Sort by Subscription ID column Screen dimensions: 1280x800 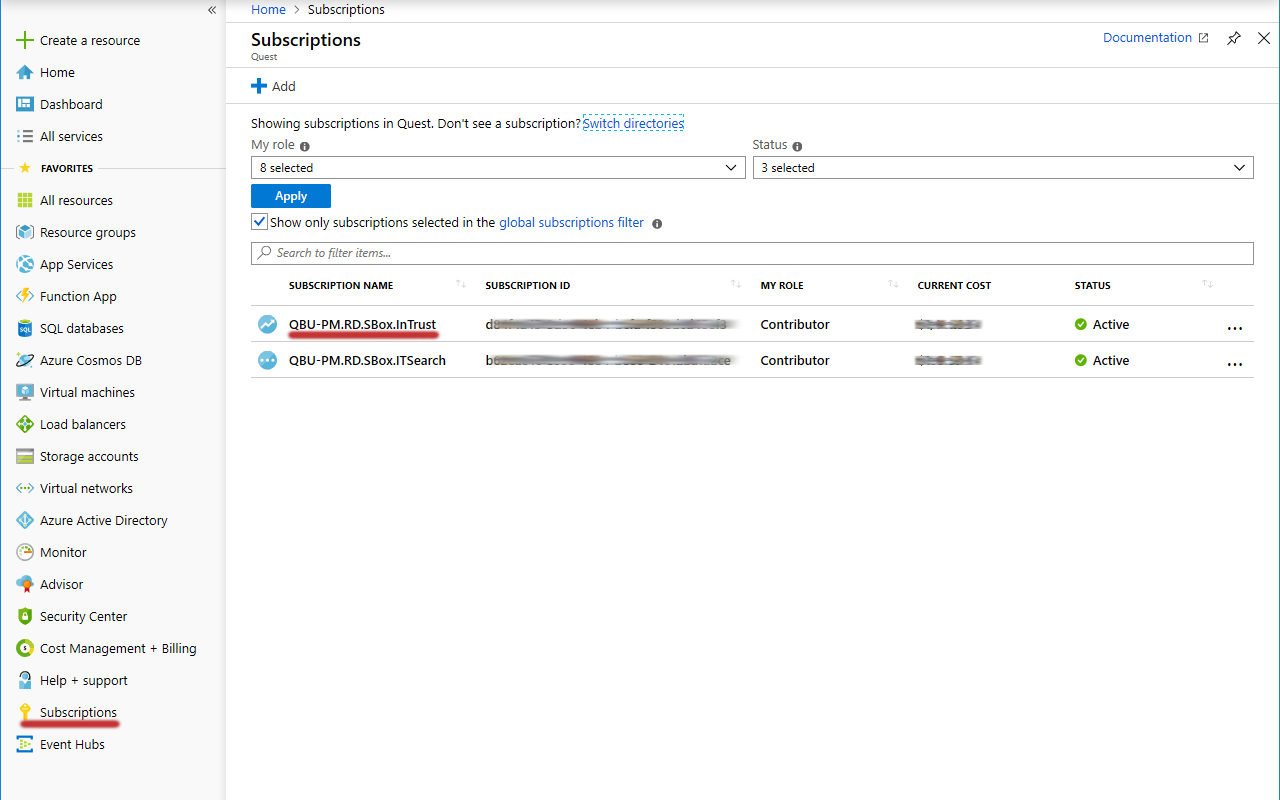(x=528, y=285)
